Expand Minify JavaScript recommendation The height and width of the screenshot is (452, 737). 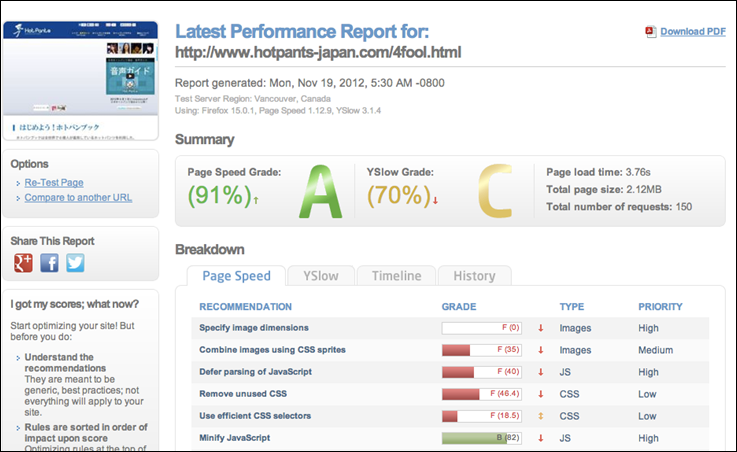coord(235,438)
